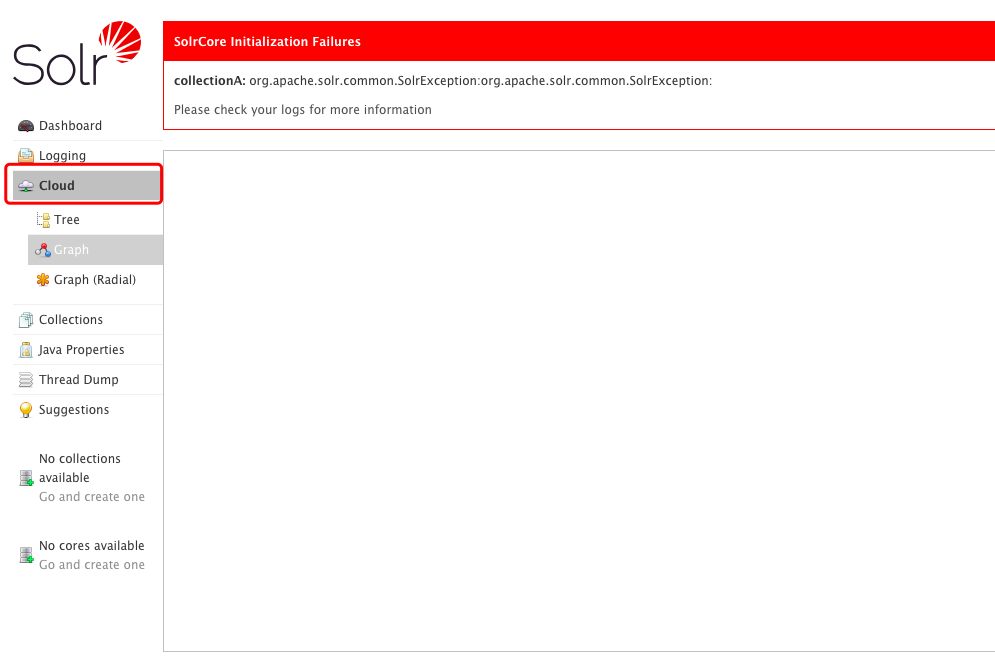Click the Java Properties jar icon
995x658 pixels.
click(x=26, y=350)
